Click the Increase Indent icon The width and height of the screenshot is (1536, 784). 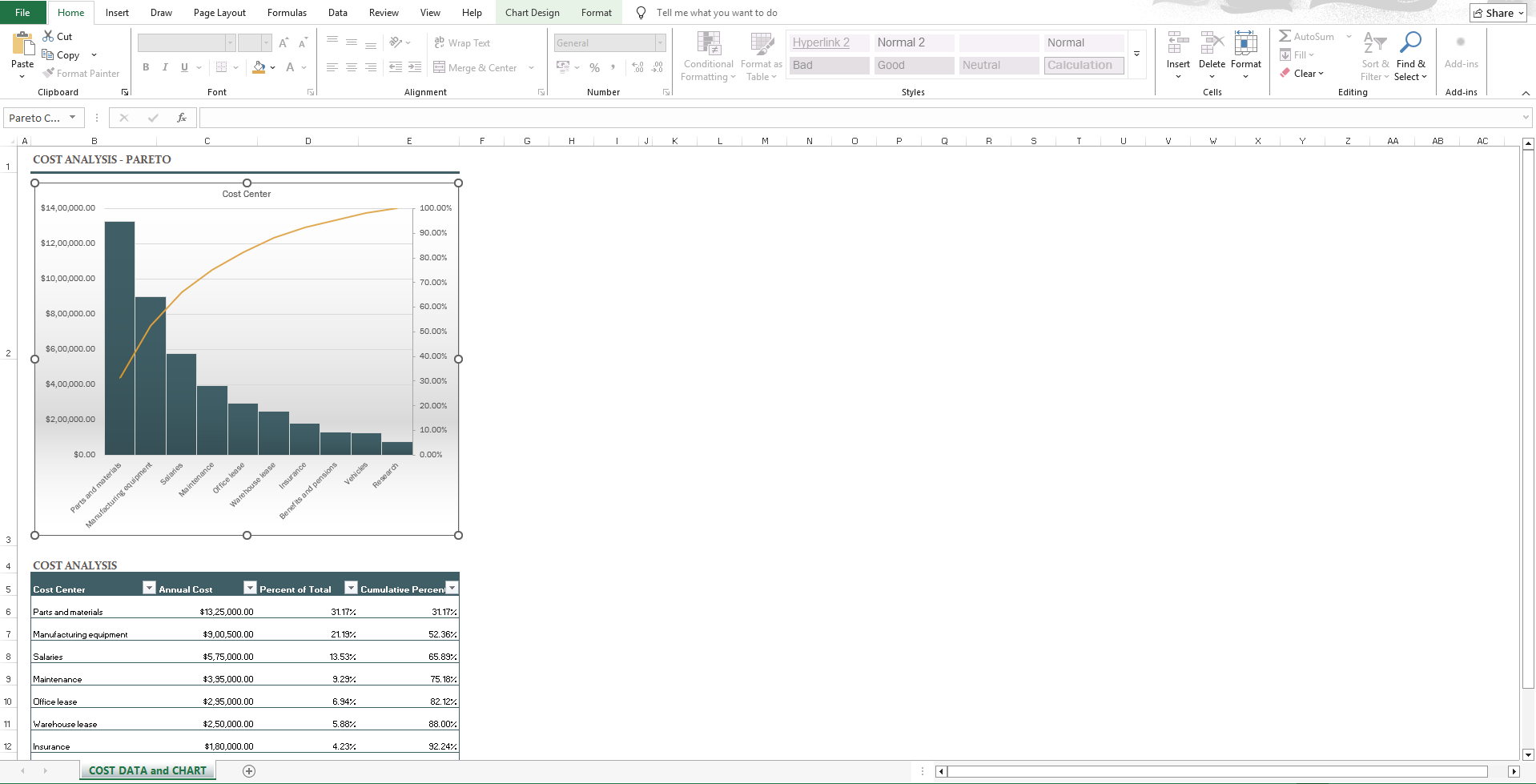pos(415,67)
